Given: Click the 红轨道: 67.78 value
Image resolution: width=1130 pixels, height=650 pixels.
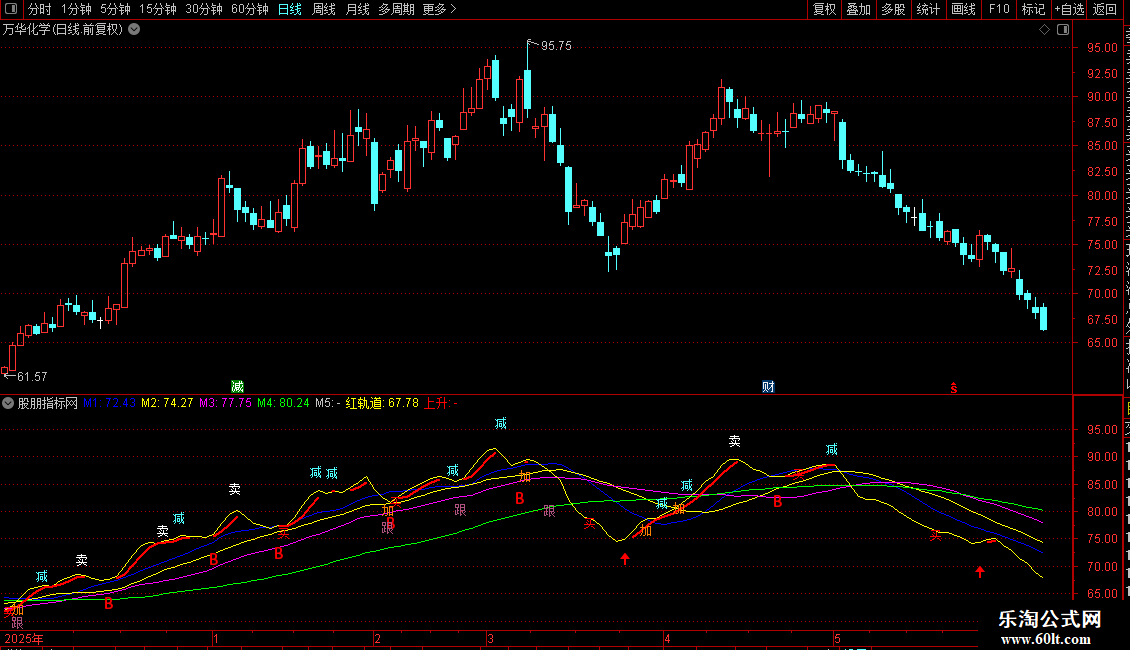Looking at the screenshot, I should (382, 404).
